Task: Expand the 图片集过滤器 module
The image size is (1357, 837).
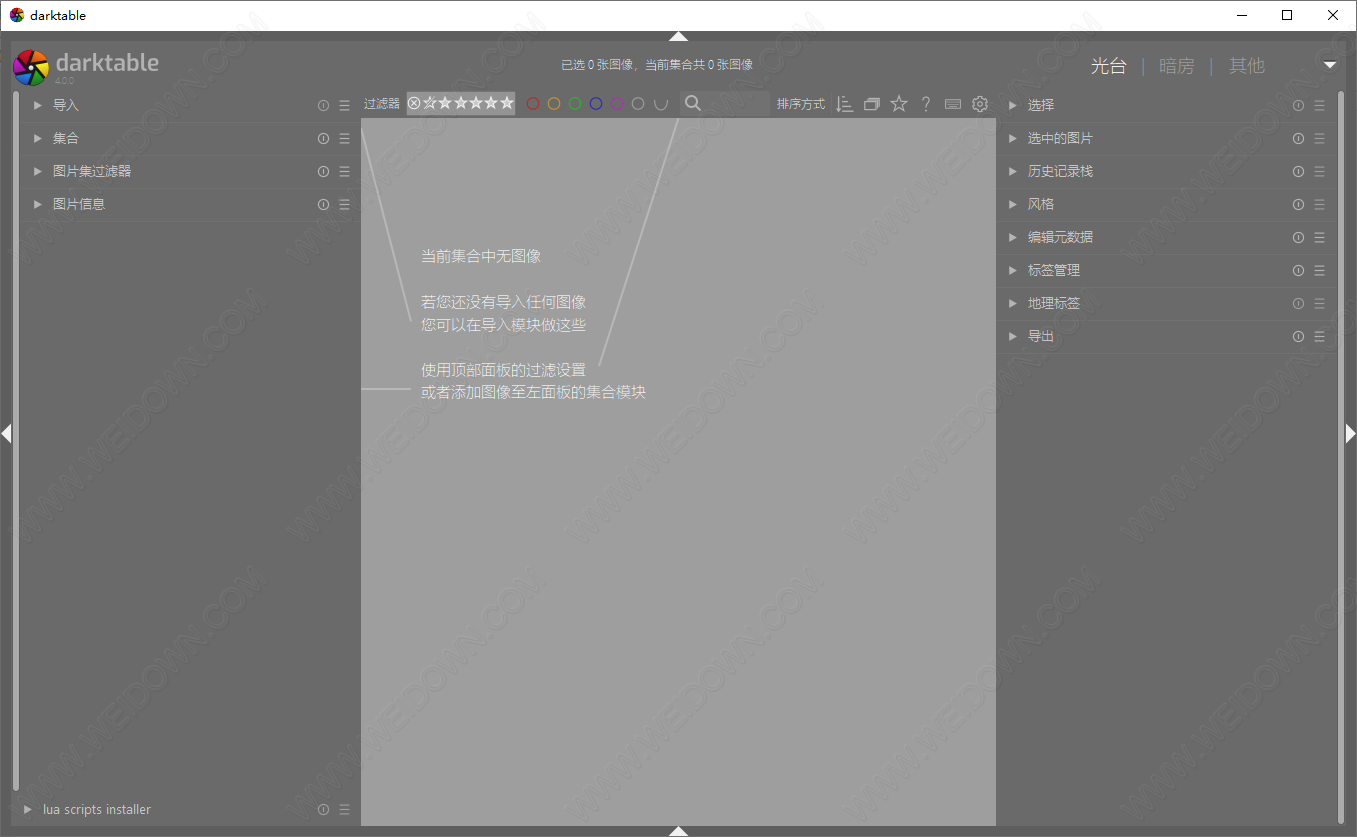Action: (38, 171)
